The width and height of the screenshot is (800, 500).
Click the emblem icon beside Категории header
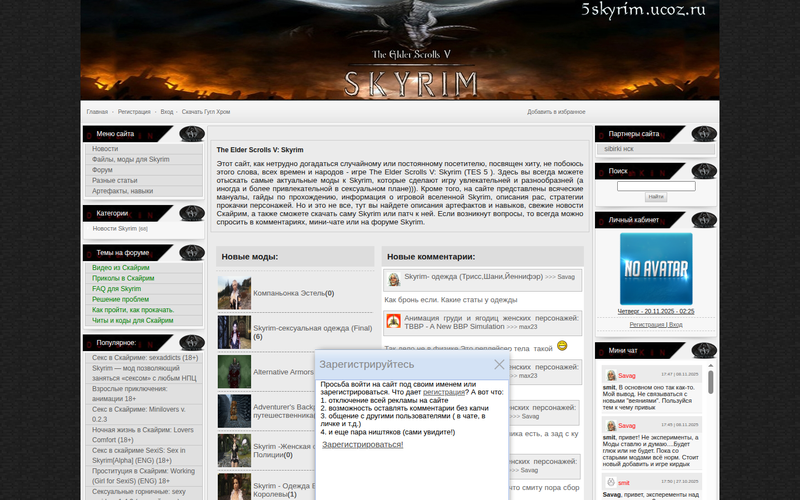pyautogui.click(x=191, y=213)
